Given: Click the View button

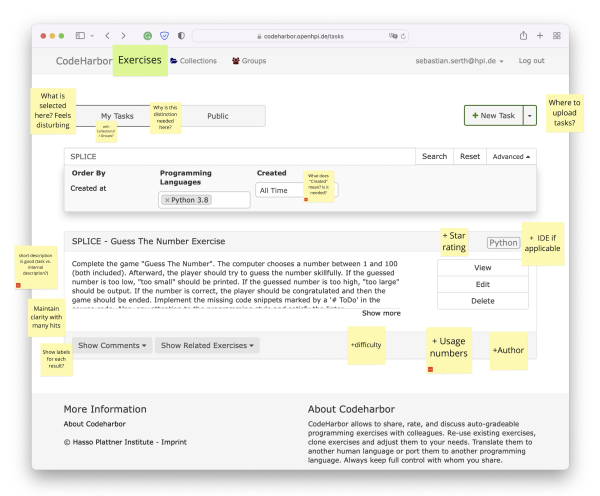Looking at the screenshot, I should click(x=483, y=268).
